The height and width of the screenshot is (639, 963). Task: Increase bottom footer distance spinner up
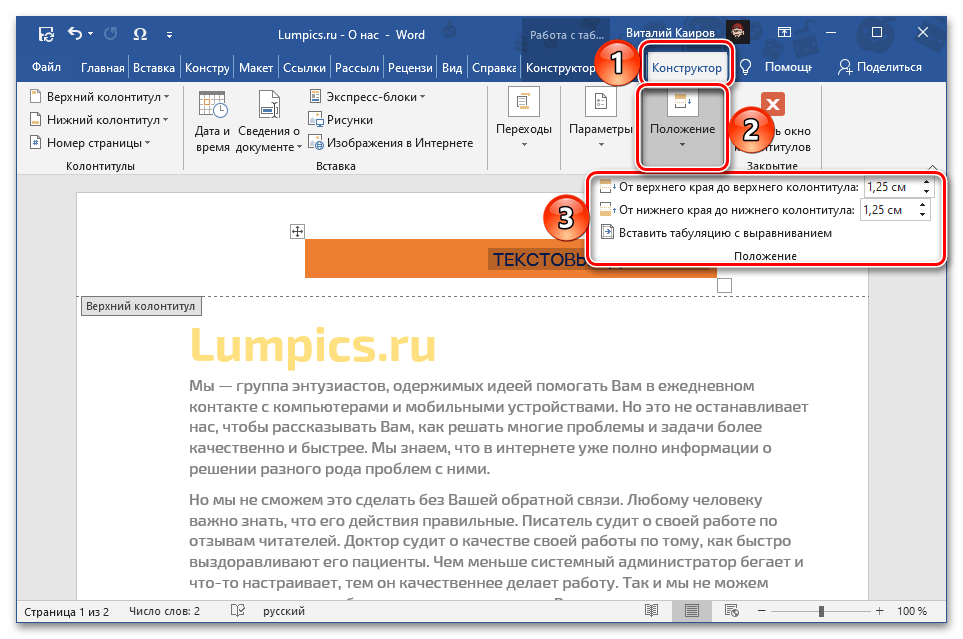[922, 206]
